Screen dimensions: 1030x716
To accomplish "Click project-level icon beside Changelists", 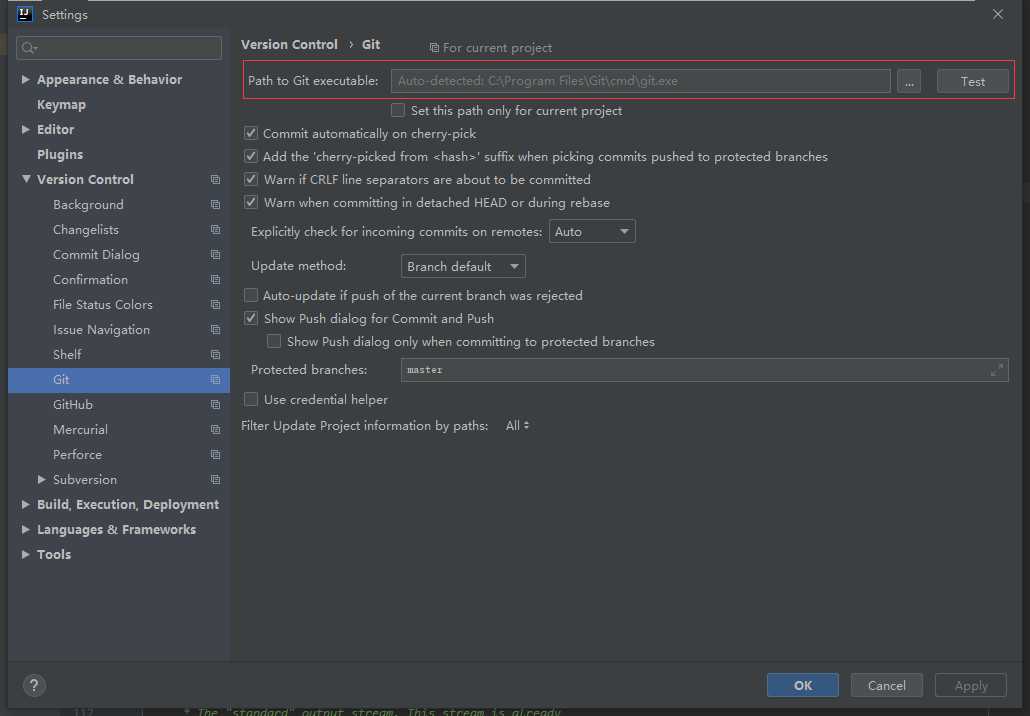I will 215,229.
